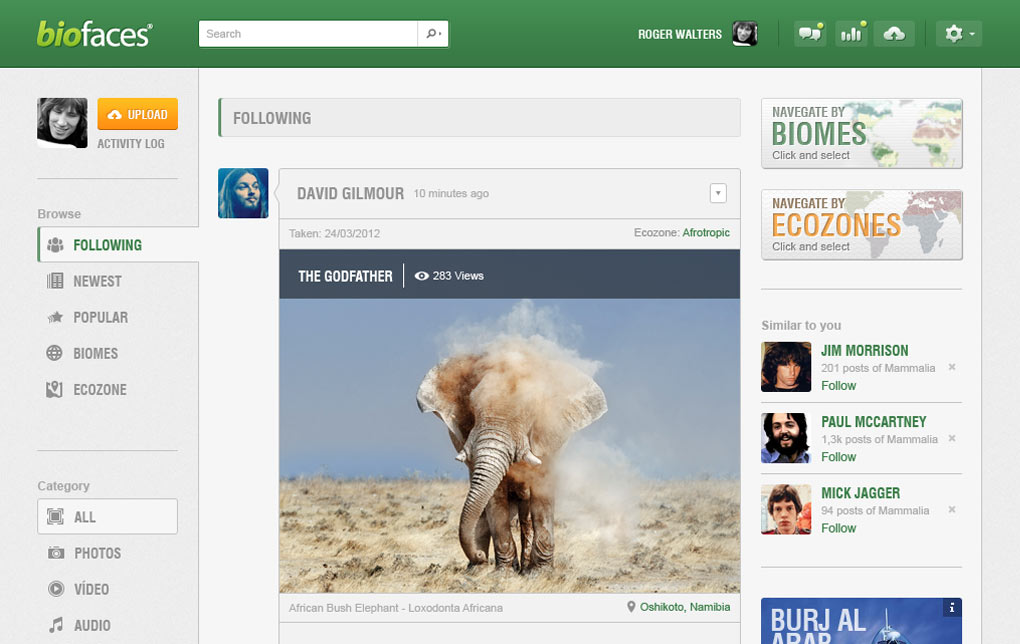Open the Oshikoto, Namibia location link
Screen dimensions: 1020x644
685,607
